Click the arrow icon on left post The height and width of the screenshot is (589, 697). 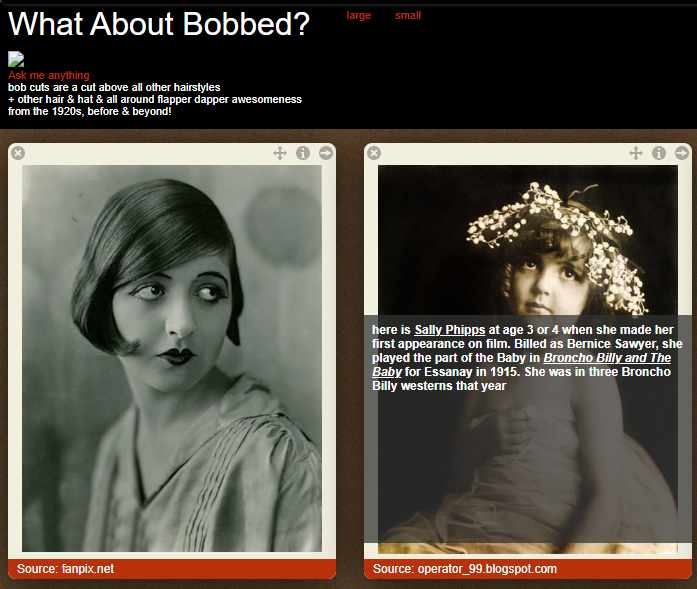click(x=326, y=153)
